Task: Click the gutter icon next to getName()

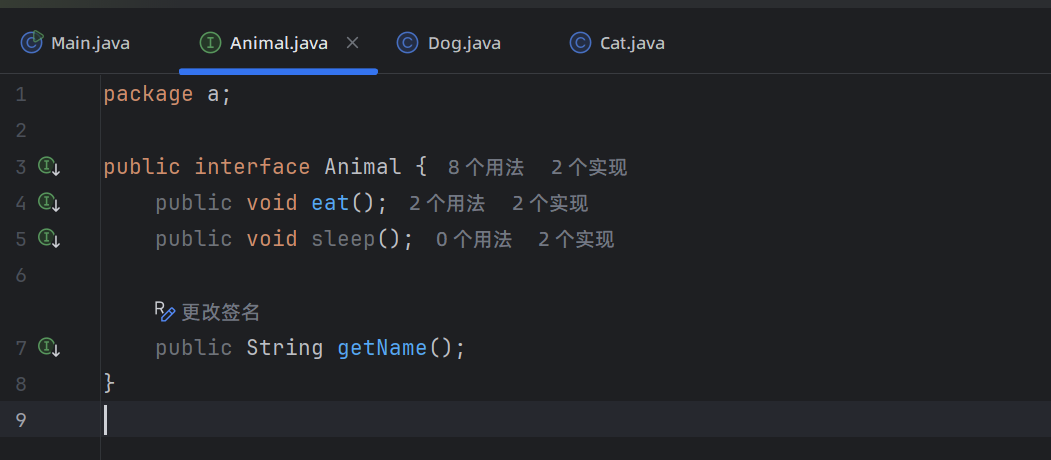Action: [48, 348]
